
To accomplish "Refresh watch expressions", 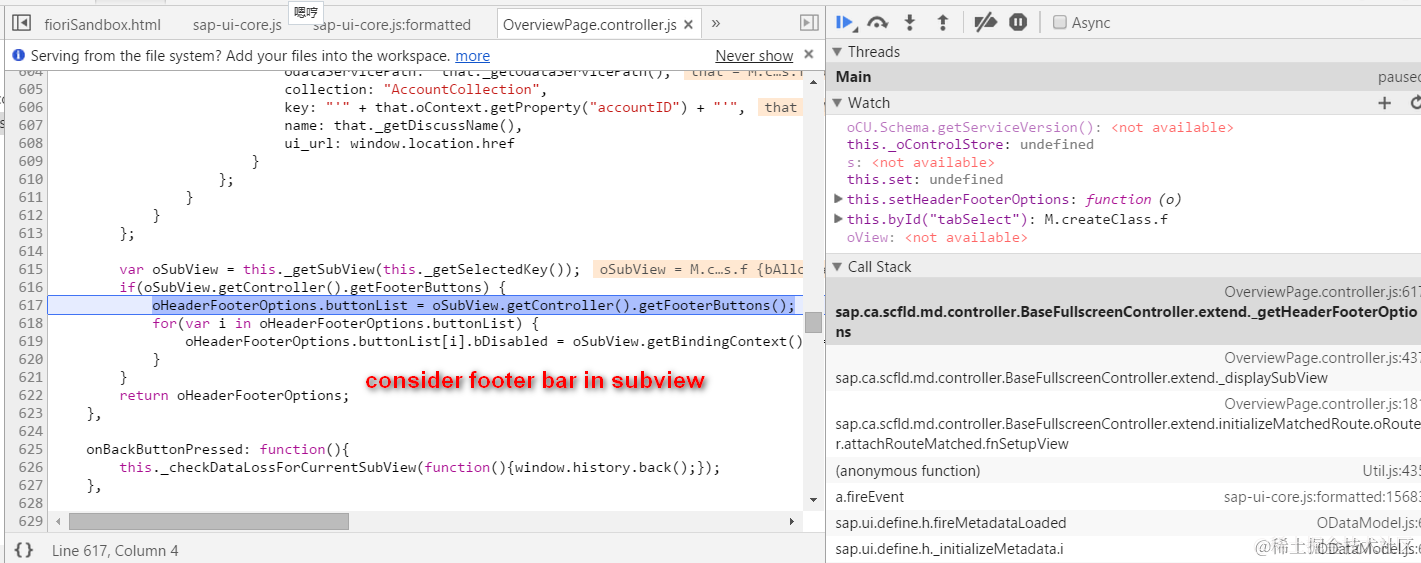I will [1415, 103].
